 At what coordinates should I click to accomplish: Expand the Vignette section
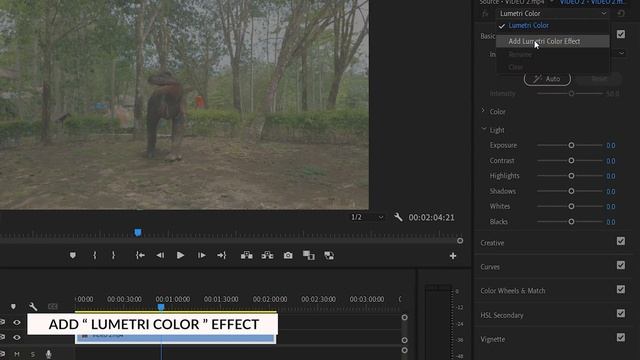point(493,339)
